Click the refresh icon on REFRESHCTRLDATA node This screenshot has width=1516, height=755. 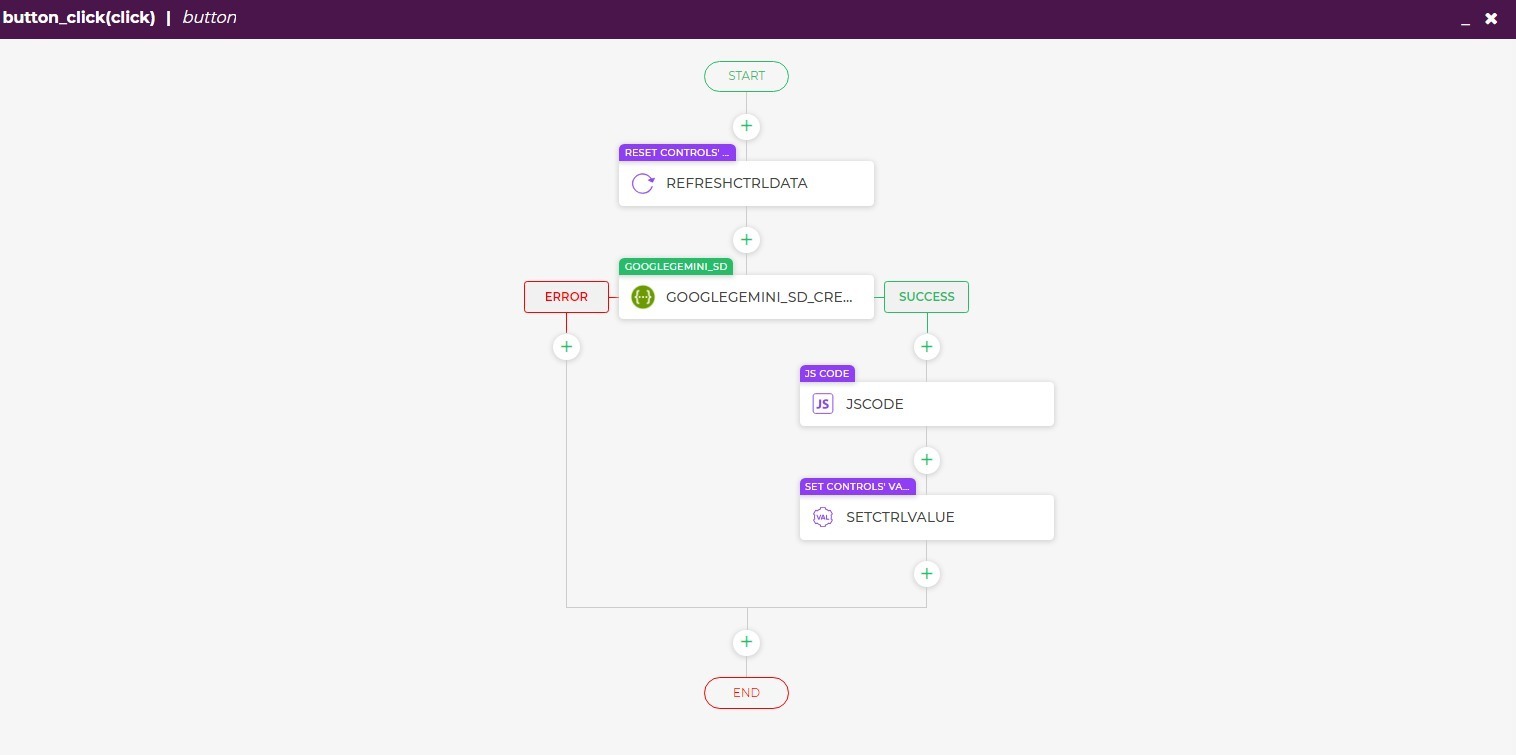coord(643,184)
